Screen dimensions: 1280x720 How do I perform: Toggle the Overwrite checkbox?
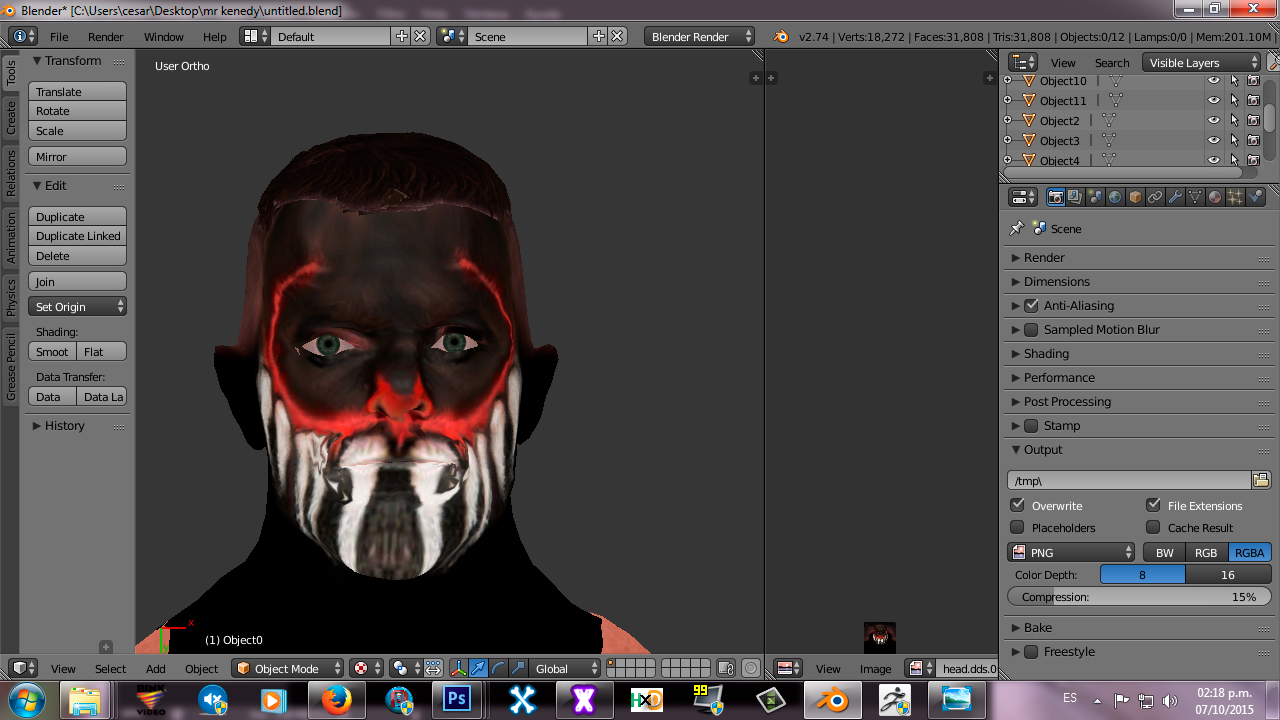click(1017, 505)
